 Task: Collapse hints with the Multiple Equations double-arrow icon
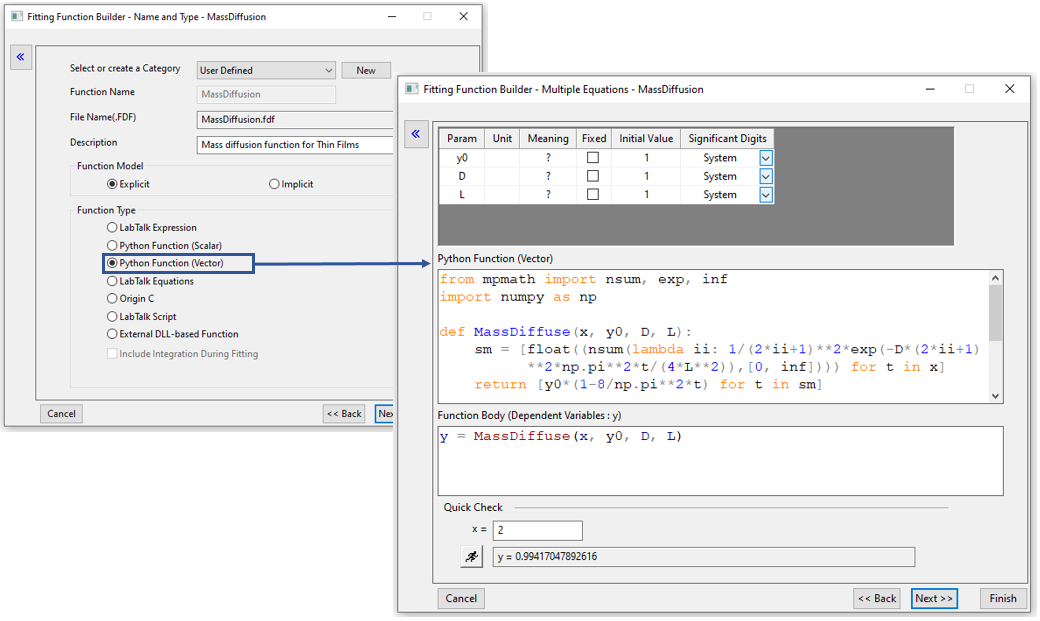pos(417,135)
